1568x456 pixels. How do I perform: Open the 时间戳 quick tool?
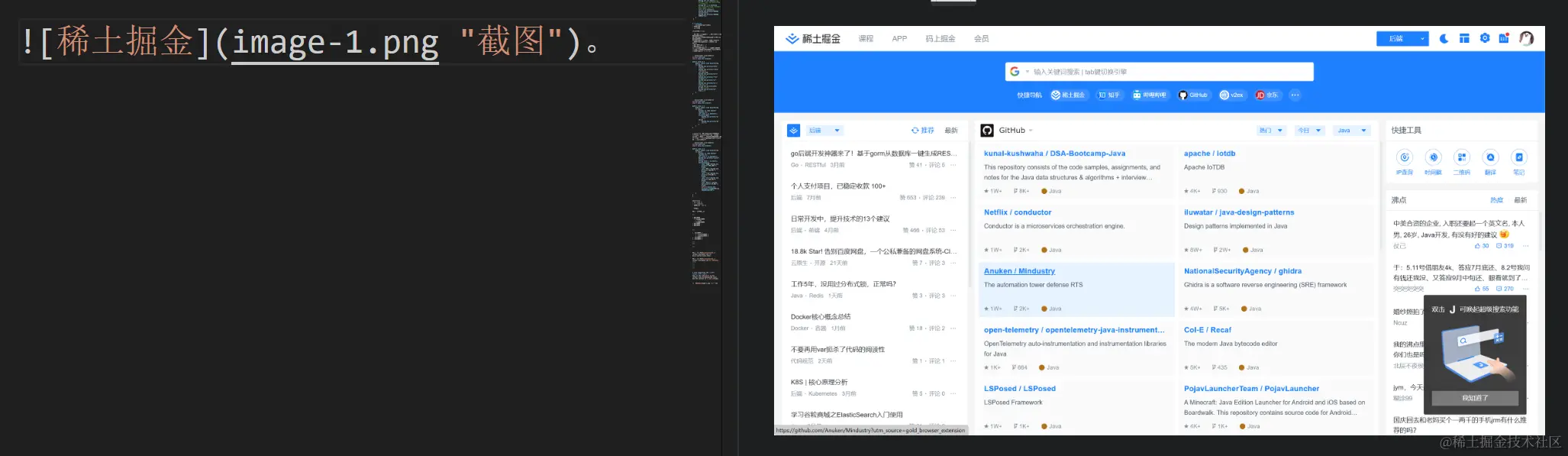1433,162
